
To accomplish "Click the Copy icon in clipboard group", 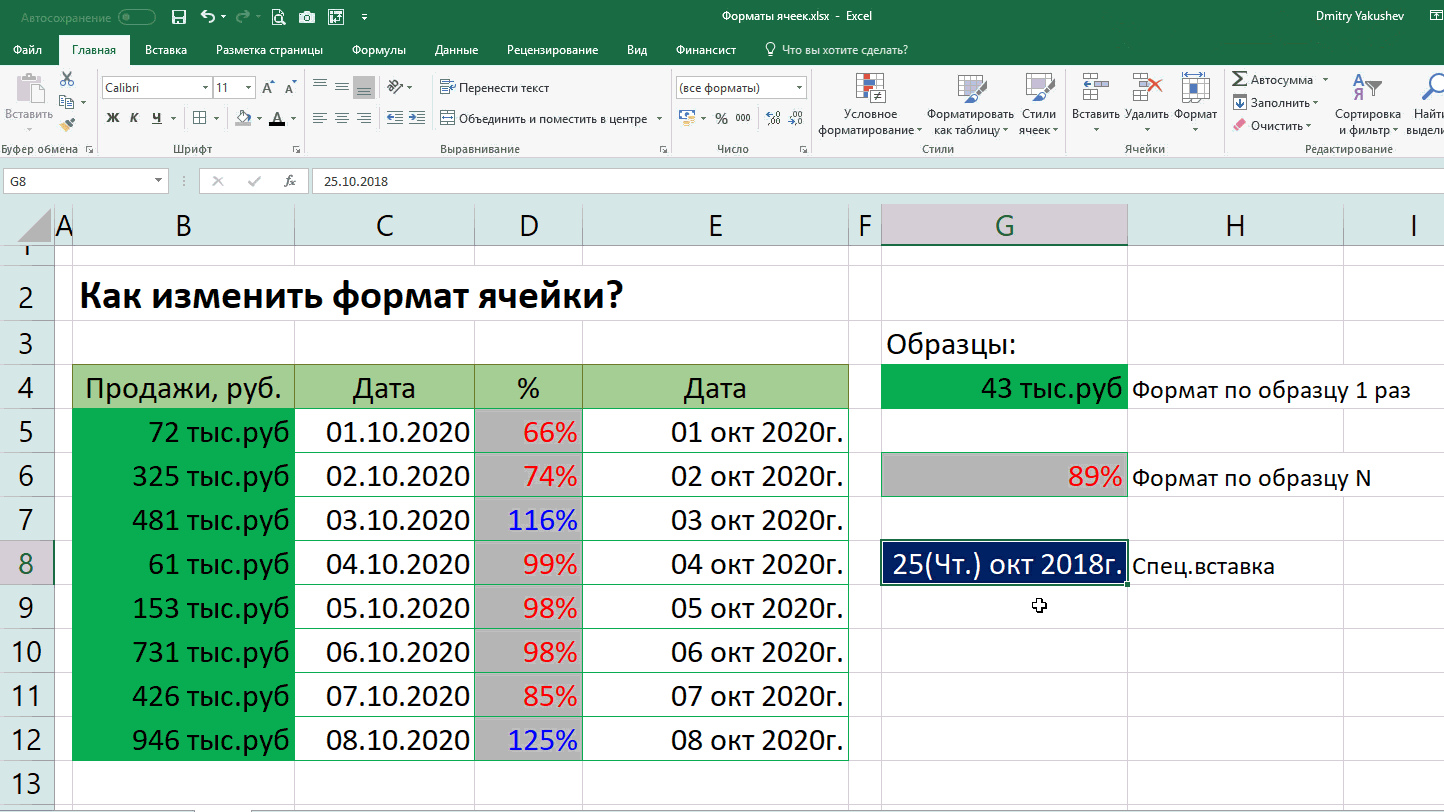I will (x=66, y=102).
